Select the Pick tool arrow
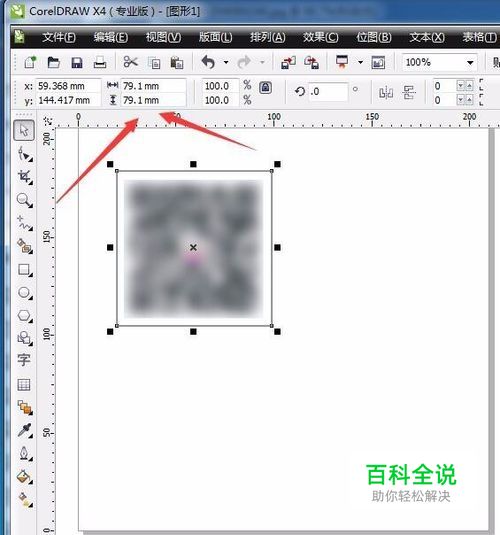 [x=24, y=130]
